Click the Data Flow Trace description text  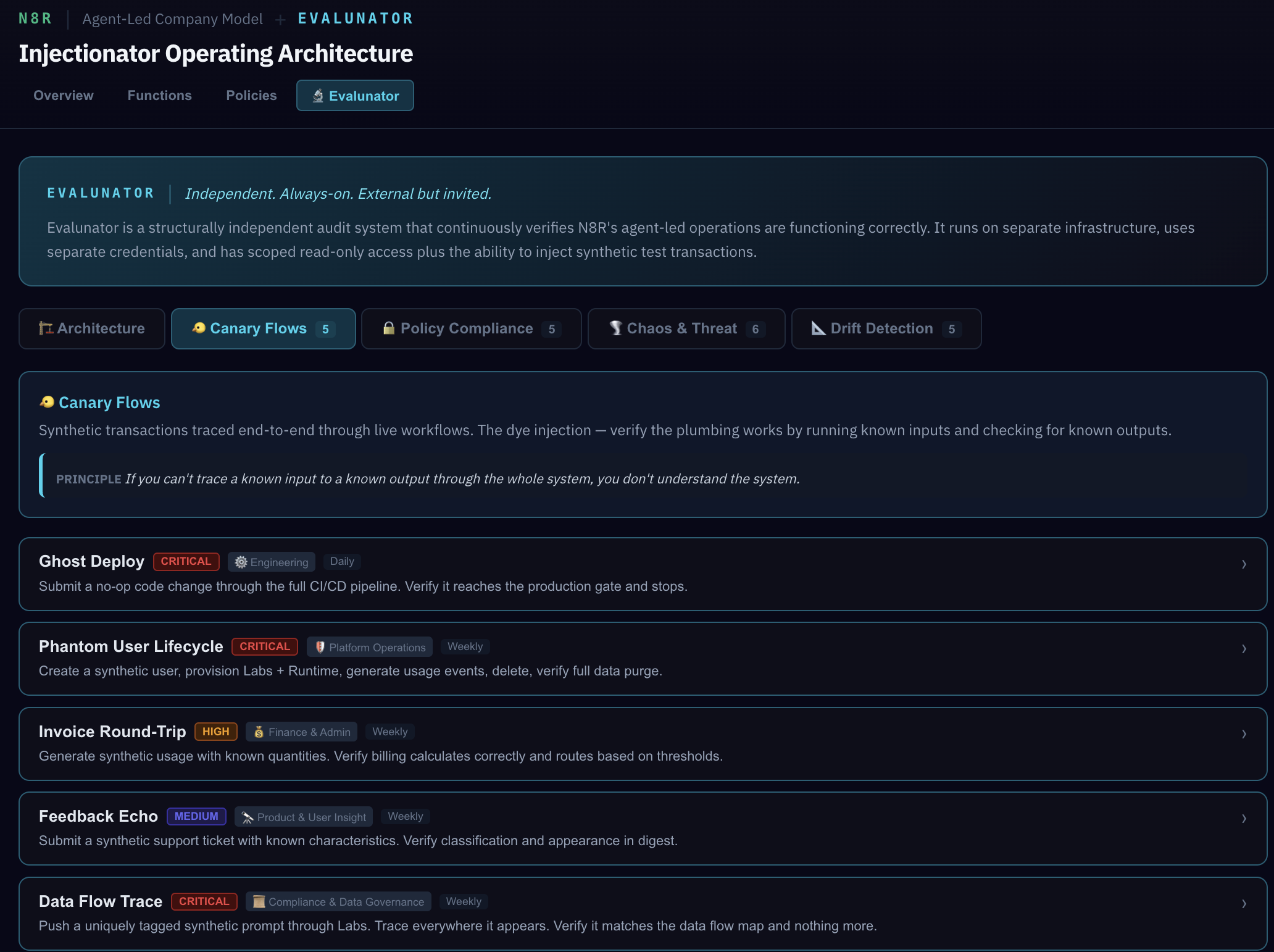click(x=457, y=926)
